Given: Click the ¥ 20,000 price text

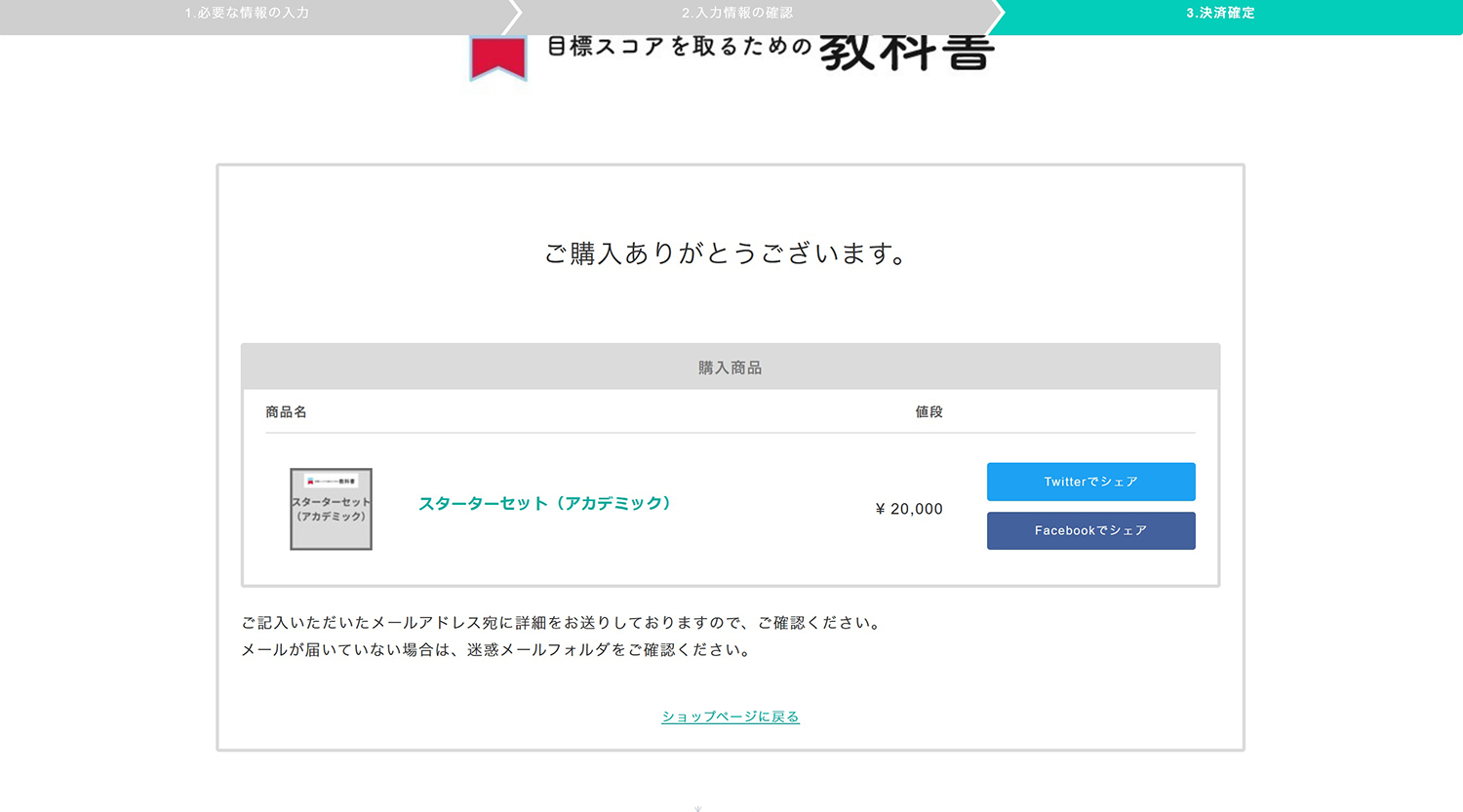Looking at the screenshot, I should coord(908,509).
